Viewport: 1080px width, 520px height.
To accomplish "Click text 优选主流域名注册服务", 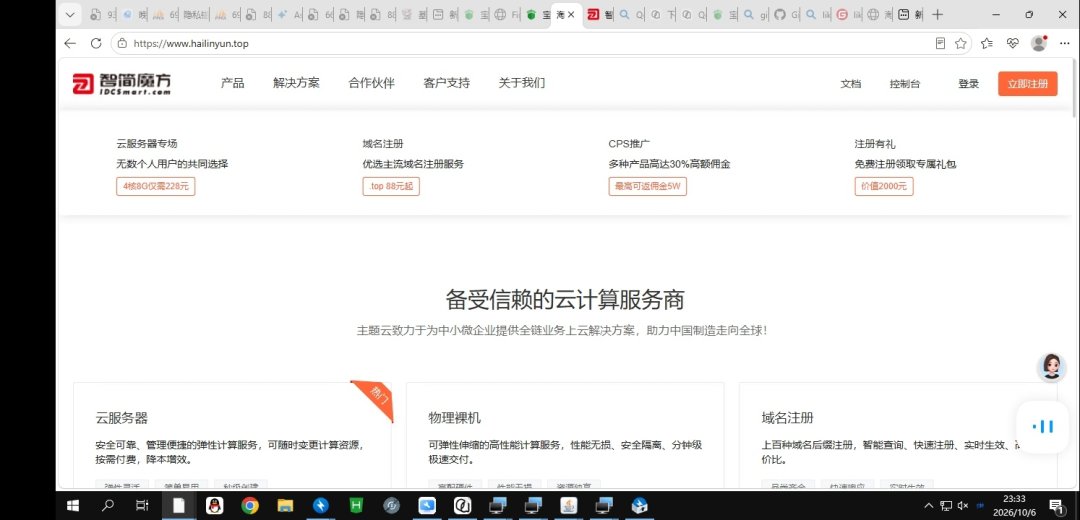I will pos(413,164).
